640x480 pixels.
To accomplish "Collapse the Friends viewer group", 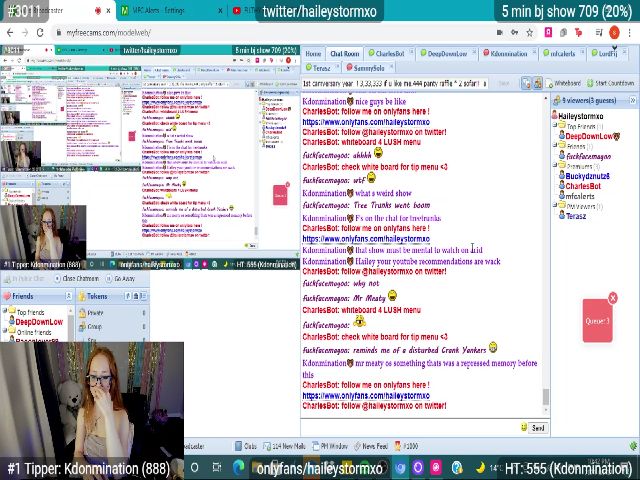I will [555, 144].
